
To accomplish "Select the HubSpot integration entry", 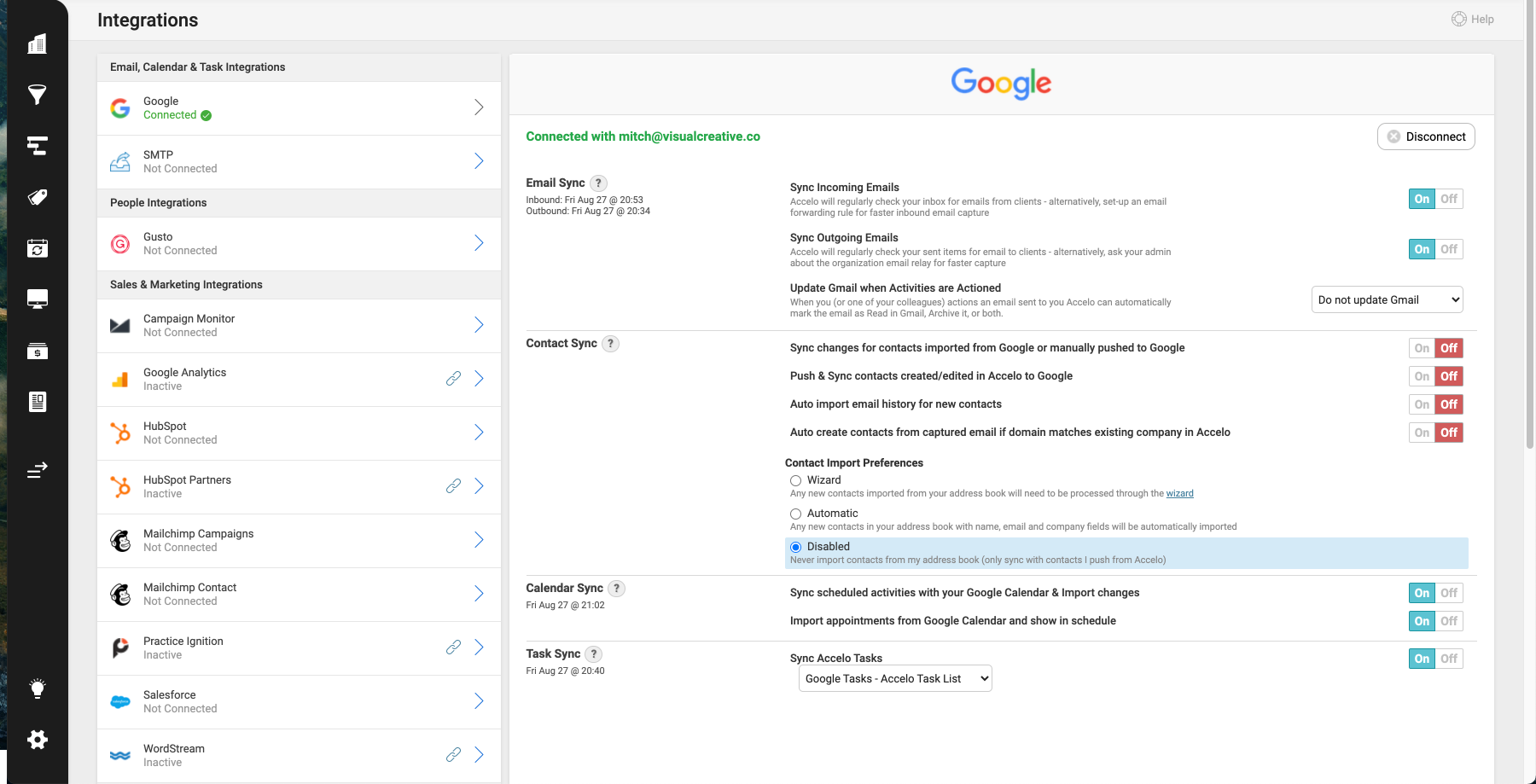I will (299, 433).
